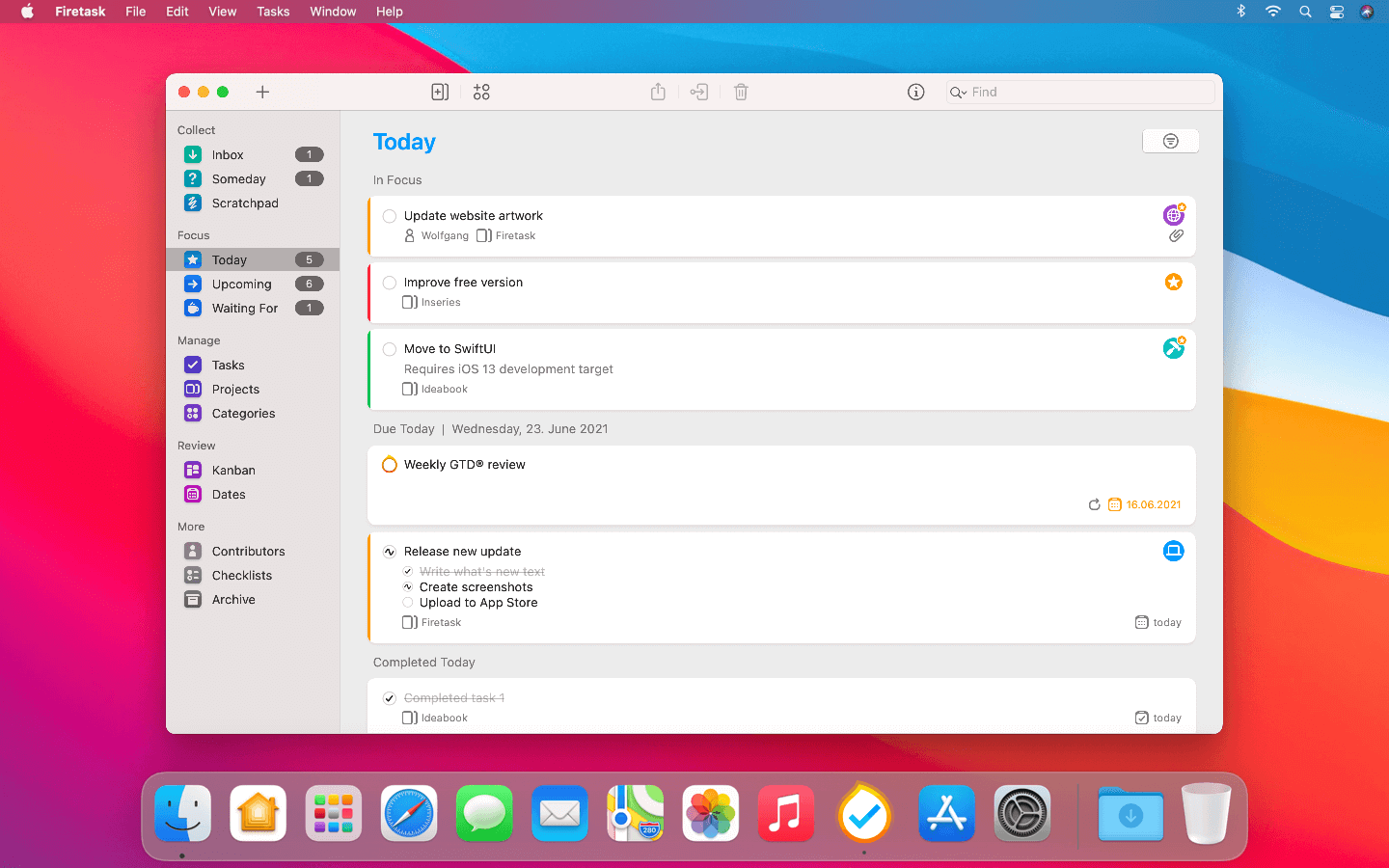The width and height of the screenshot is (1389, 868).
Task: Click the orange star focus icon
Action: click(x=1174, y=282)
